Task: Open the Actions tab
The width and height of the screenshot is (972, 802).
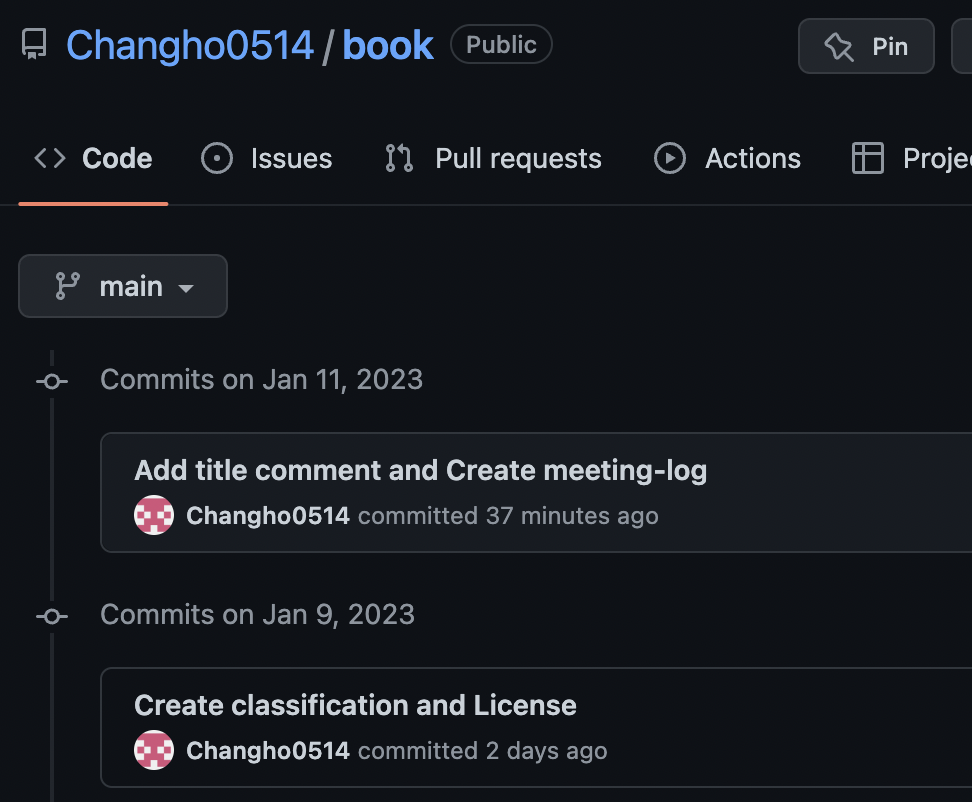Action: coord(727,159)
